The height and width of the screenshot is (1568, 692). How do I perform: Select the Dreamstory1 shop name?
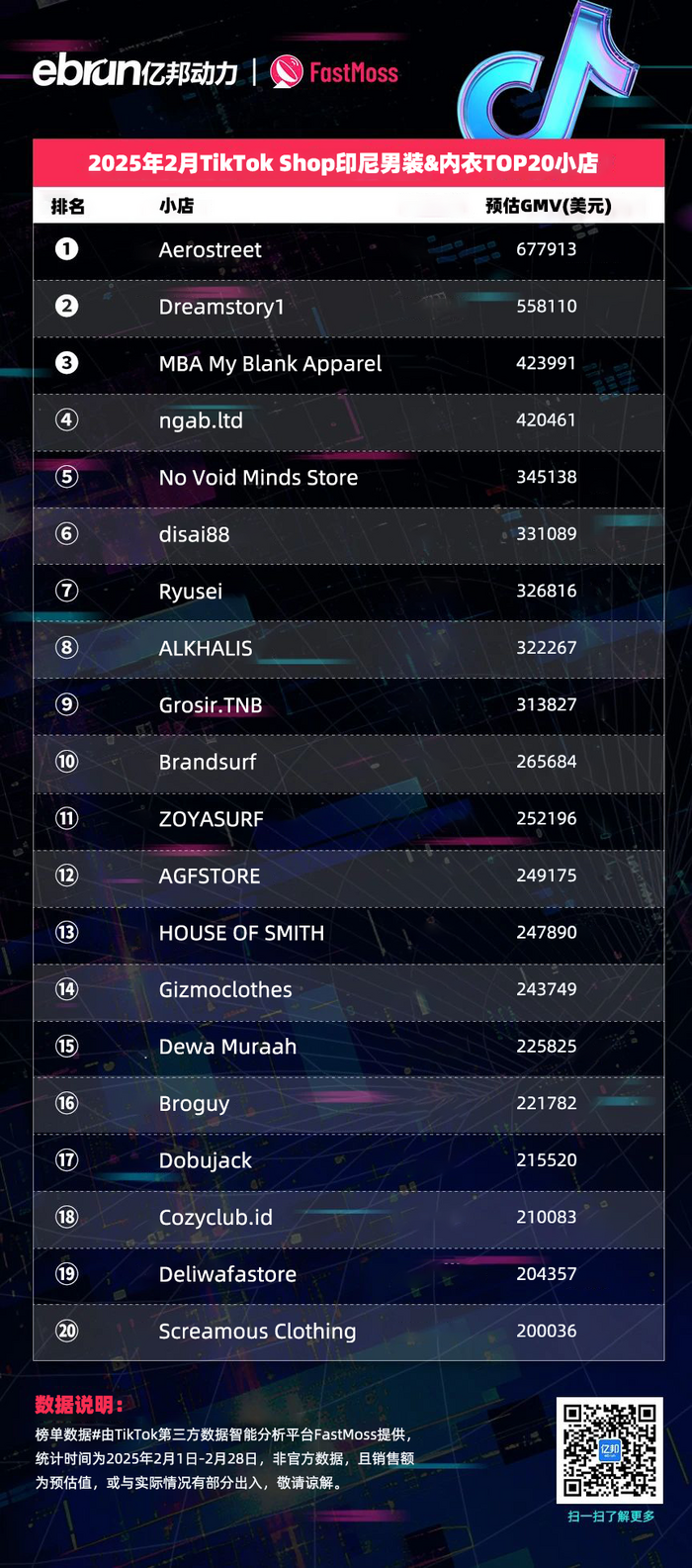(x=221, y=307)
